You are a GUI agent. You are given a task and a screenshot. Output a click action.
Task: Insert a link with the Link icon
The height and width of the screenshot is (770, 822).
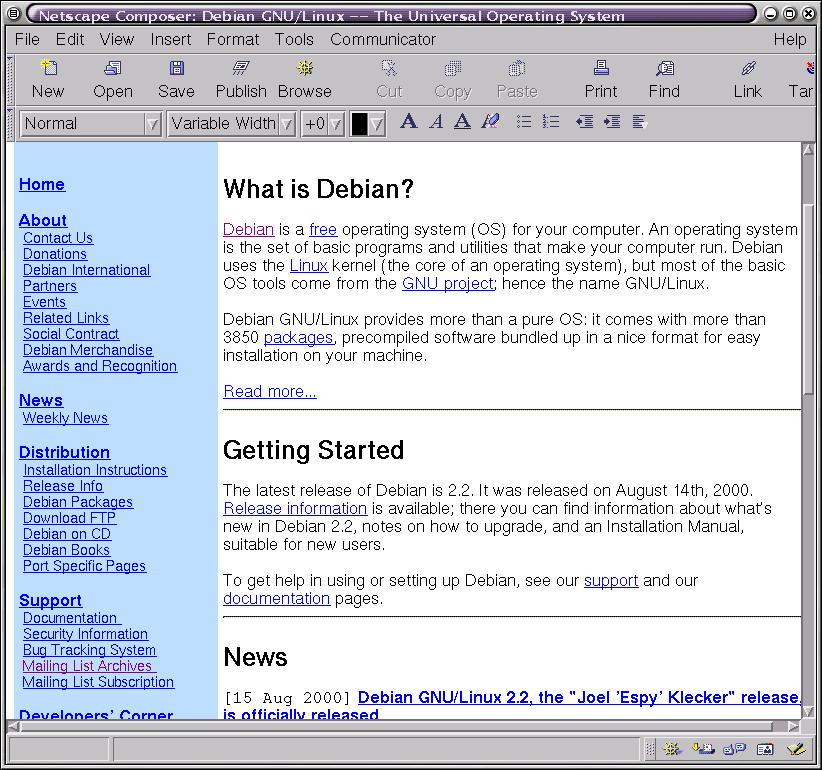[748, 68]
